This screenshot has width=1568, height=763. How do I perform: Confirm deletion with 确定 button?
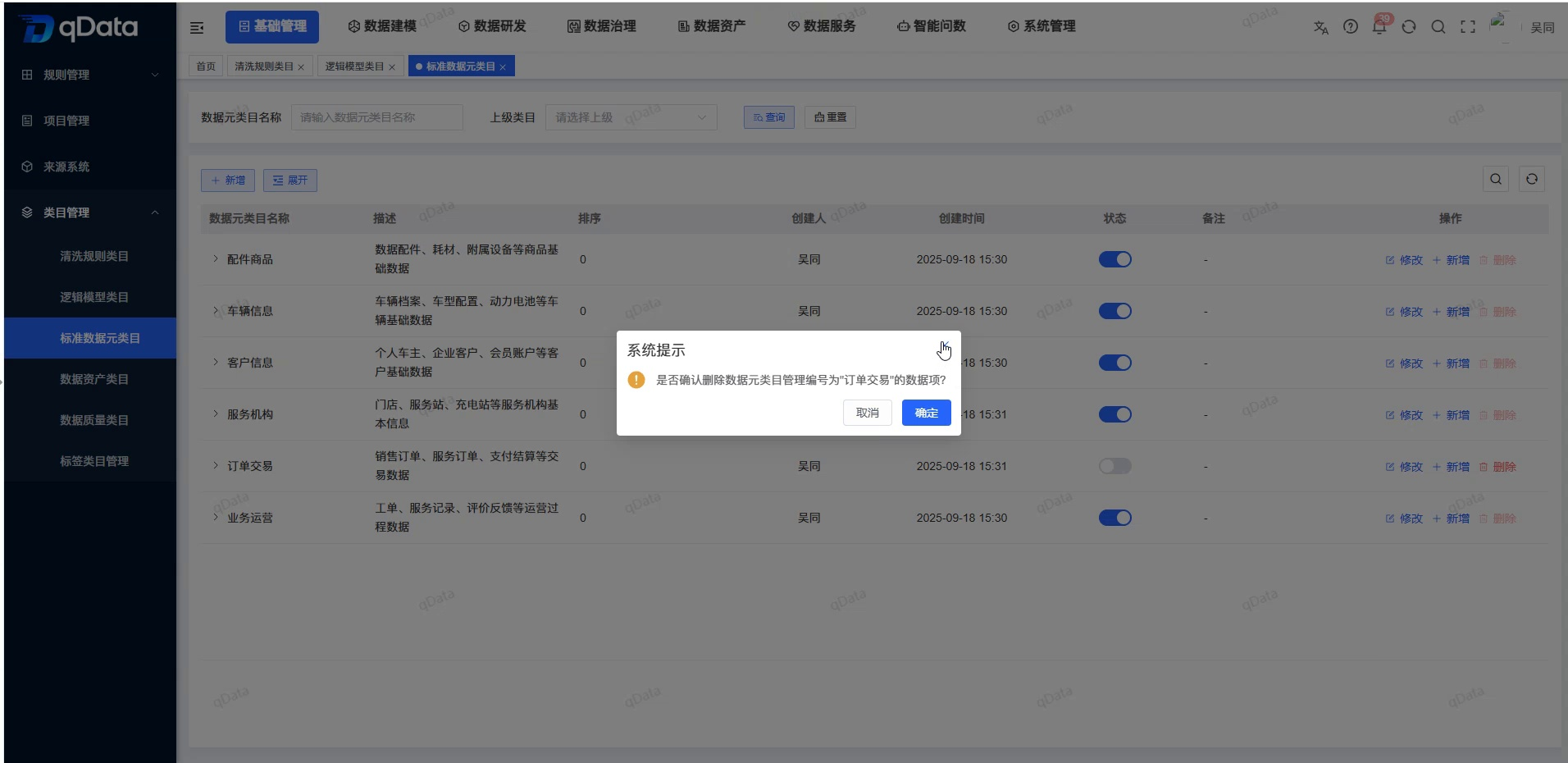tap(926, 413)
